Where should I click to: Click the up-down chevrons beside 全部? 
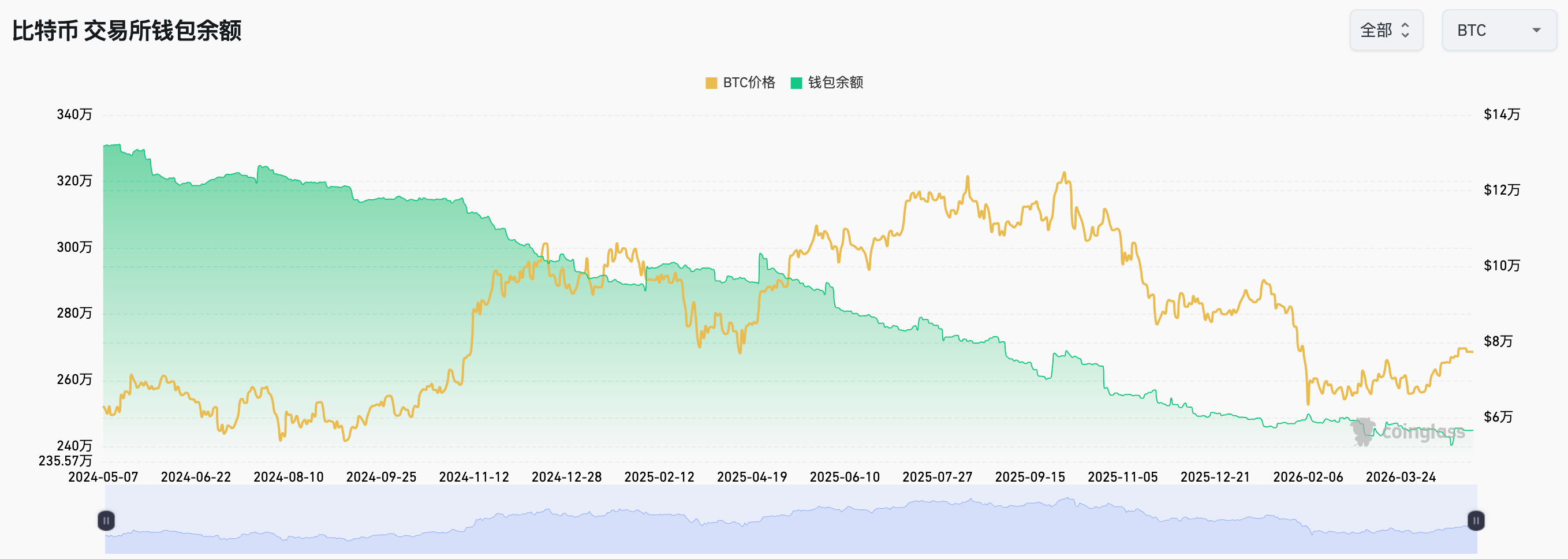1405,31
